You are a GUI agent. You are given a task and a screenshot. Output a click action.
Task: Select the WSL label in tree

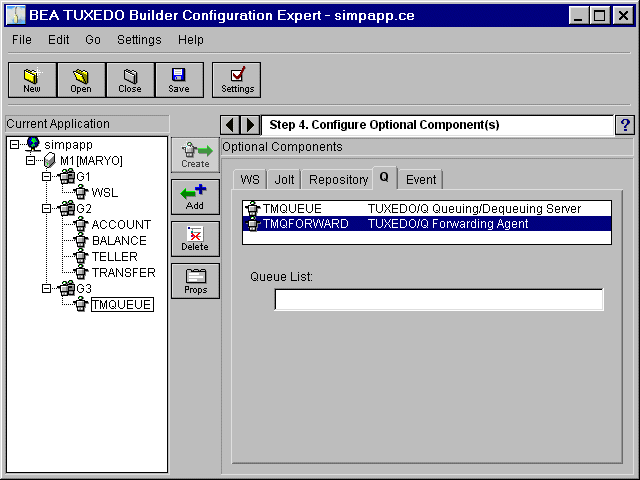pos(105,192)
